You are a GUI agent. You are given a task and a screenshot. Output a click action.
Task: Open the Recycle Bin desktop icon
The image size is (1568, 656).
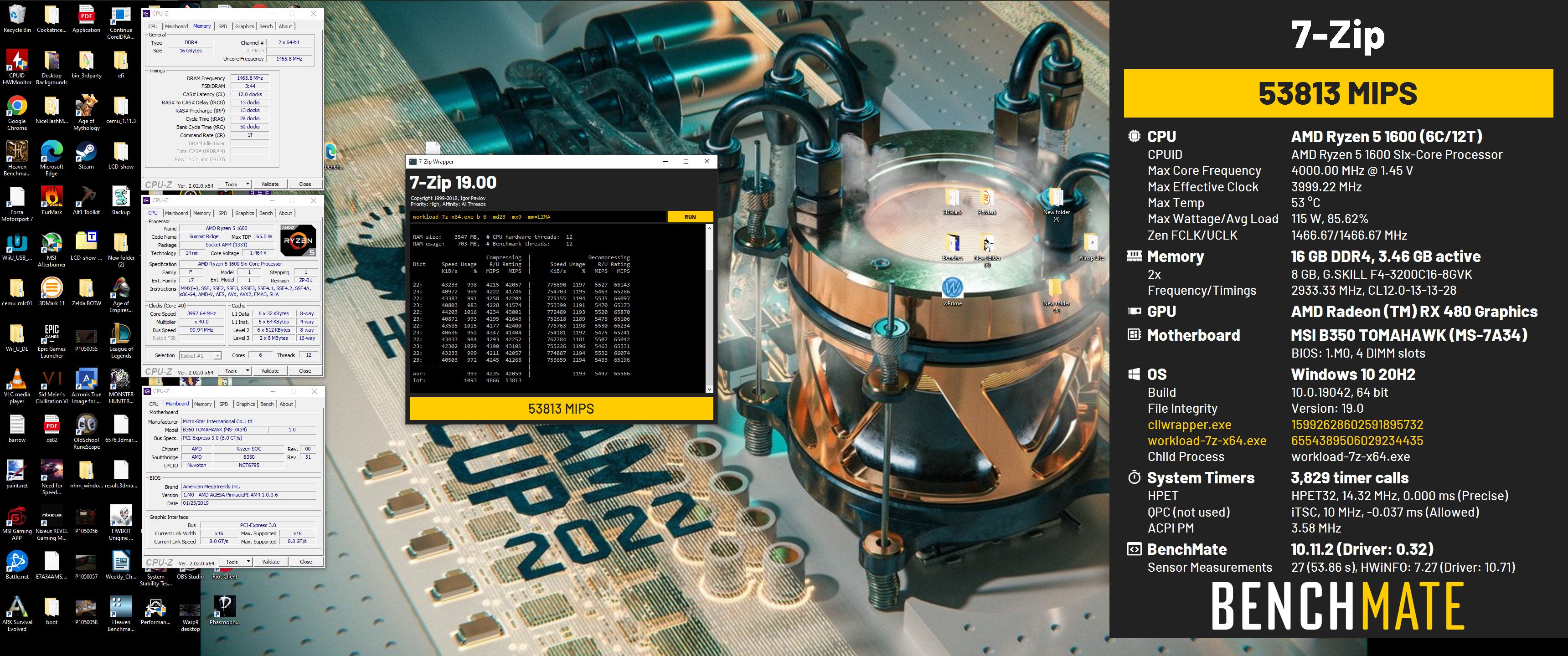(17, 19)
